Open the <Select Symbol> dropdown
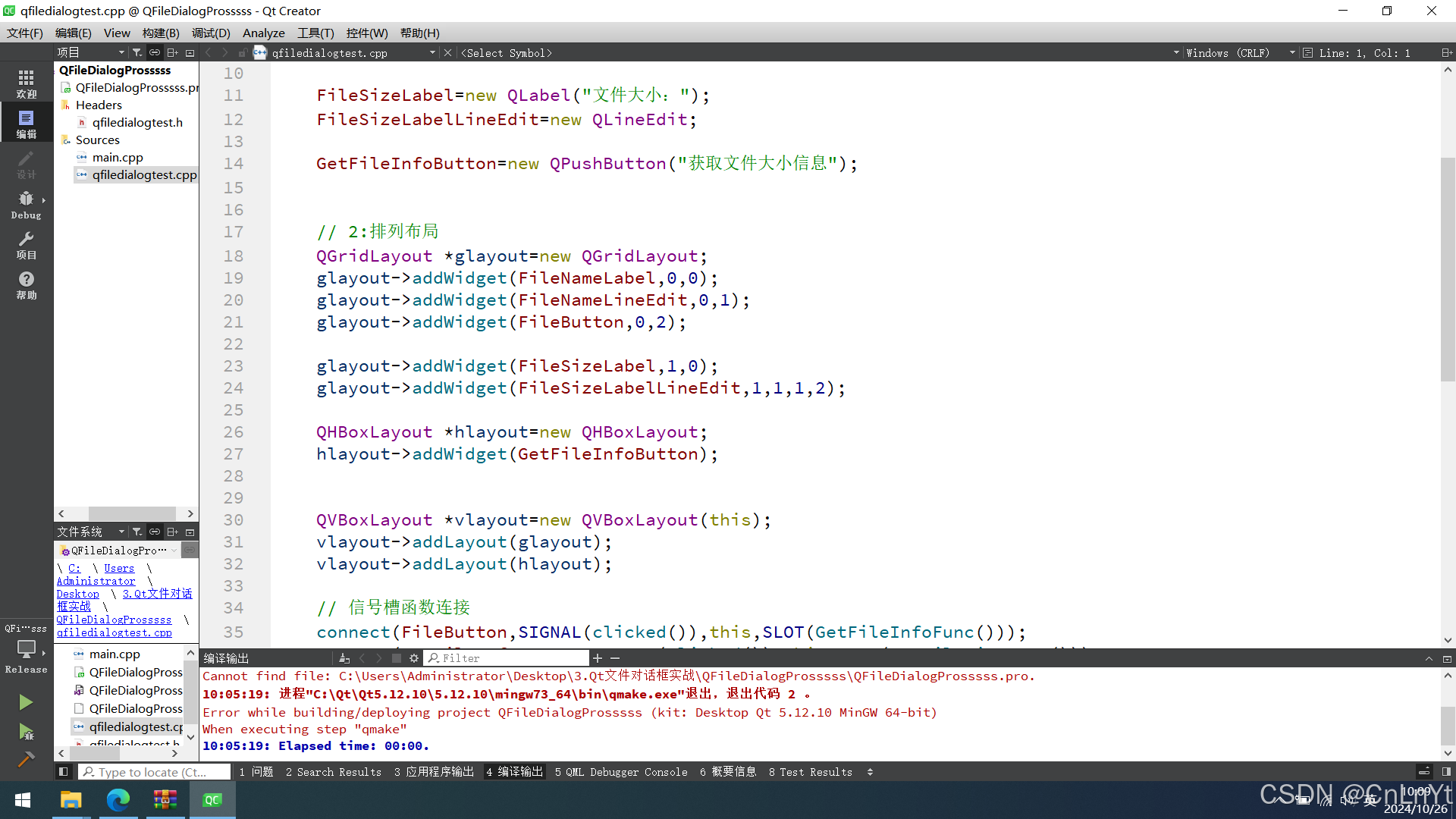Screen dimensions: 1456x819 click(x=507, y=52)
